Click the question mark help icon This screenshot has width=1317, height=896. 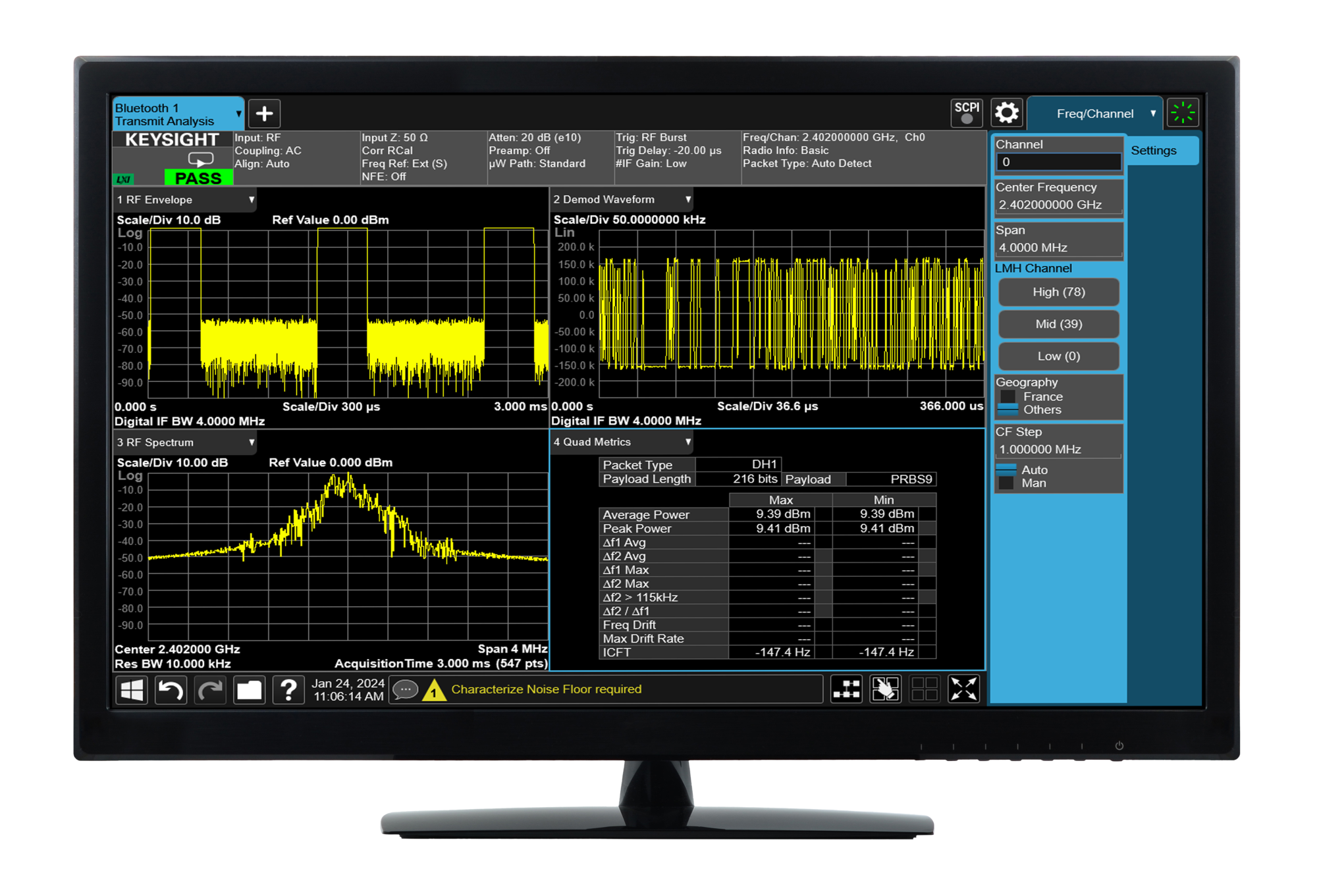[288, 690]
